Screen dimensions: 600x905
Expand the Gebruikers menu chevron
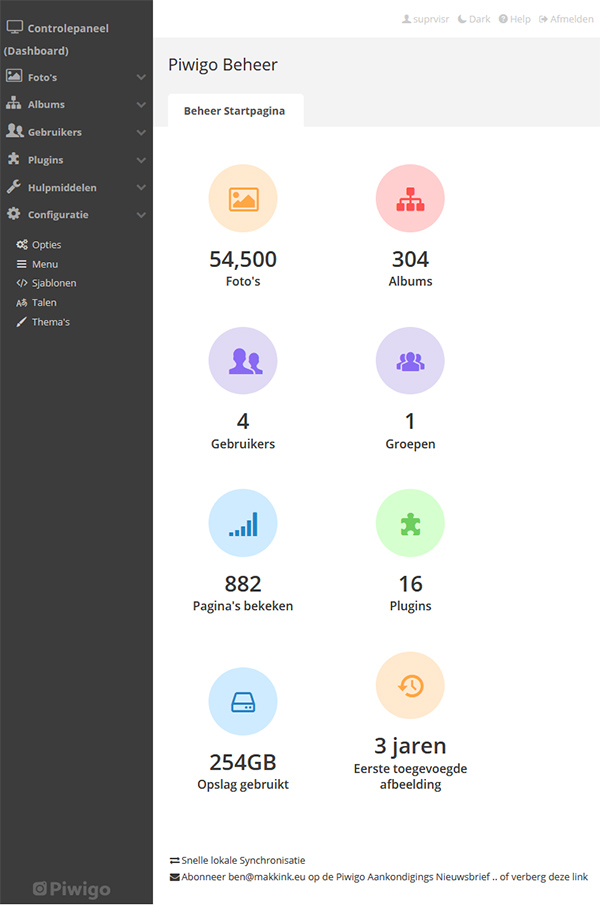pos(141,132)
